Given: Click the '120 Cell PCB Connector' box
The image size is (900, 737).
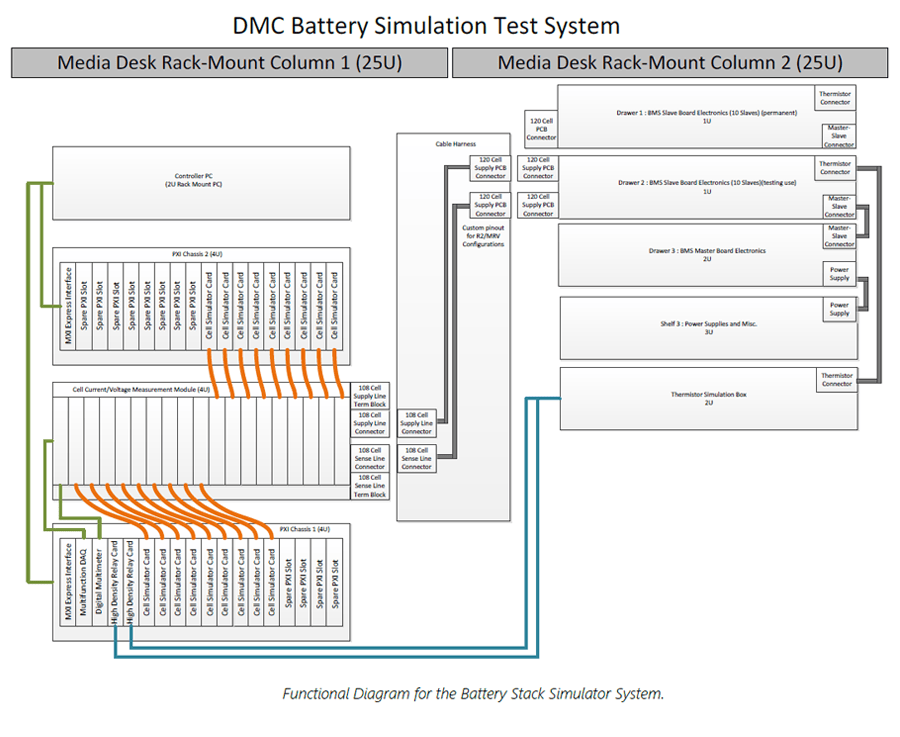Looking at the screenshot, I should click(541, 129).
